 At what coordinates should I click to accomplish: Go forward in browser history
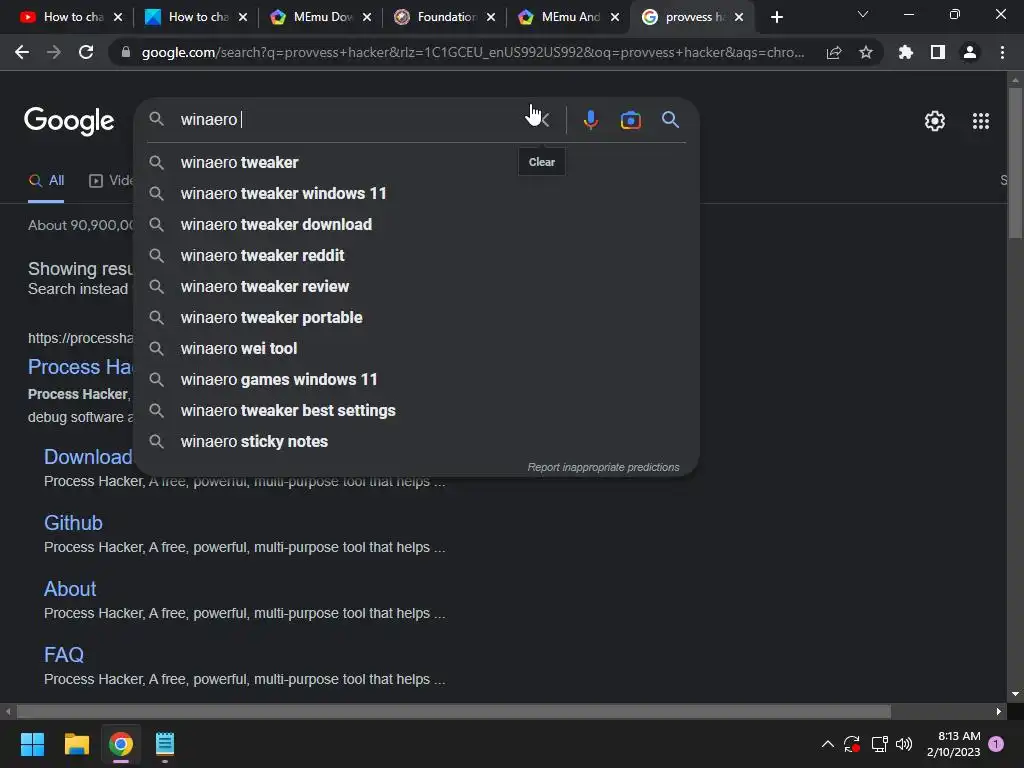[x=54, y=52]
